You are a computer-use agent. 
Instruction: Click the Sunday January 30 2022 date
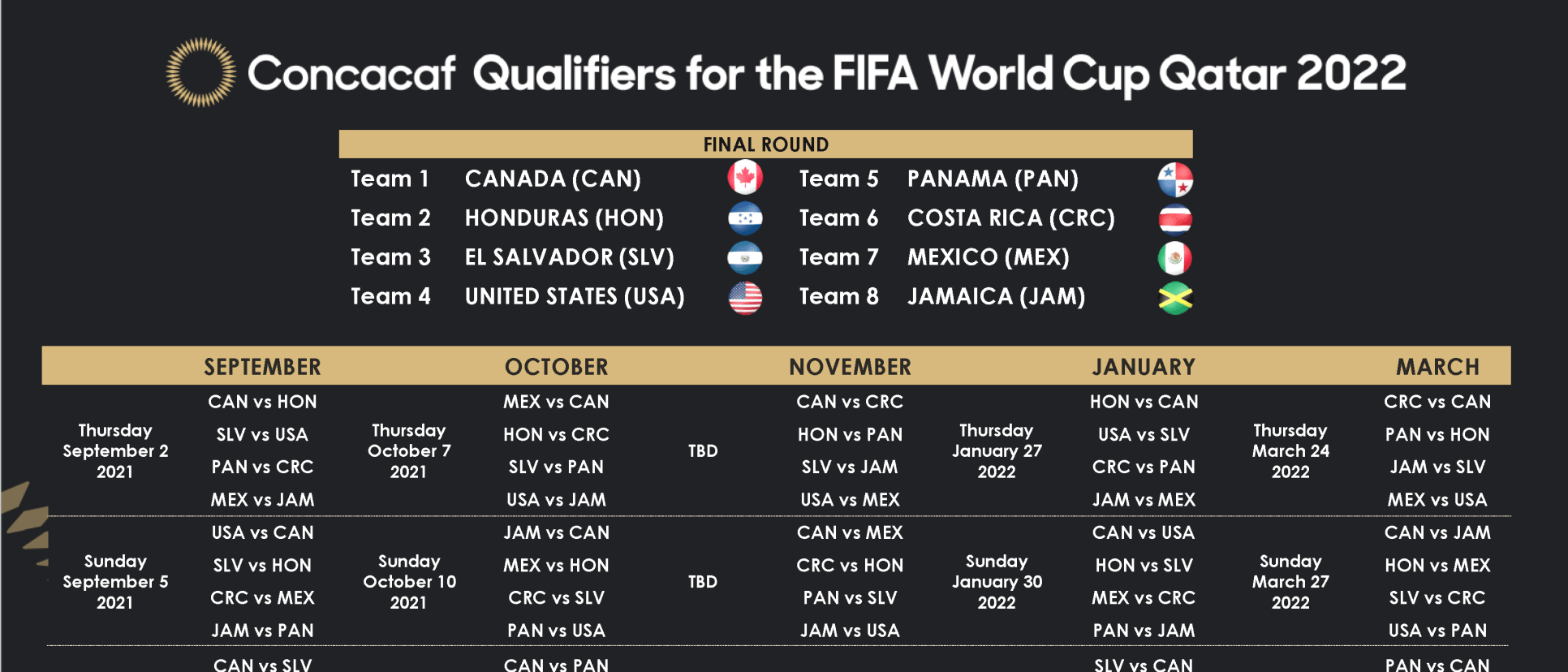(x=997, y=582)
